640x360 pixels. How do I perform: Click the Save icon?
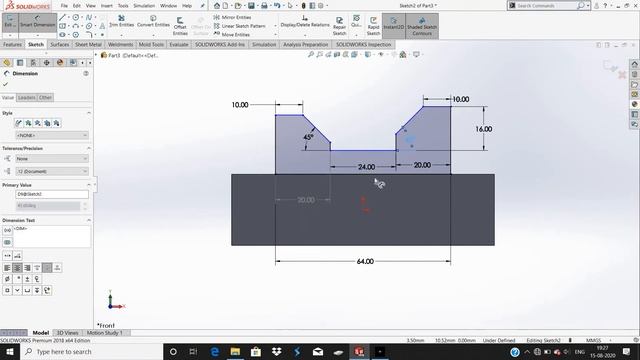pos(251,6)
